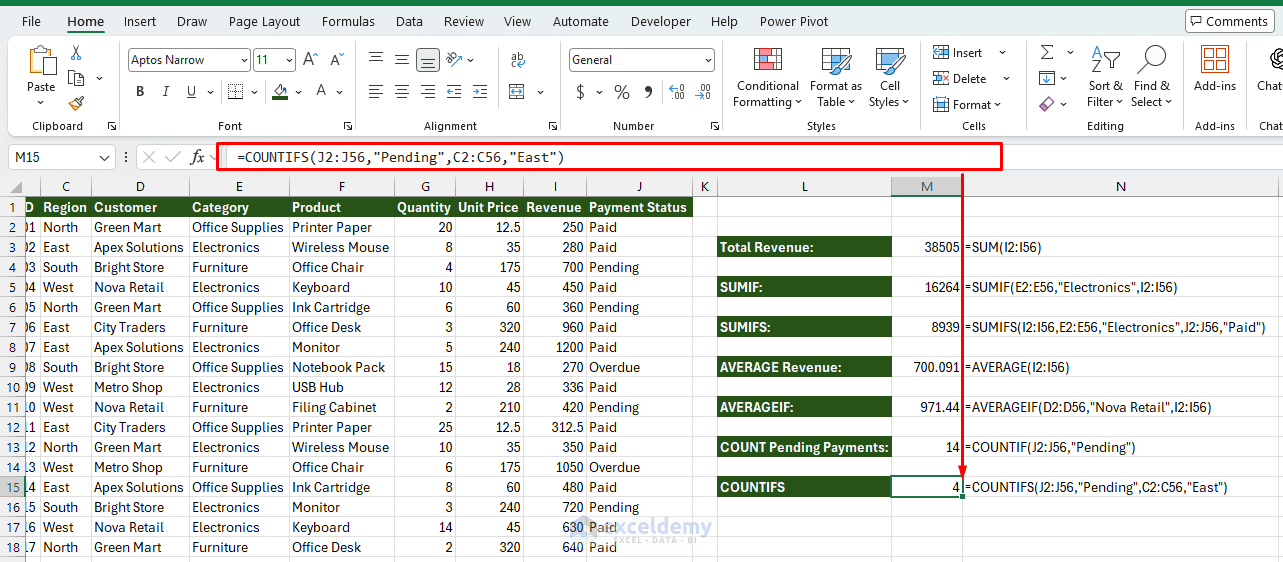Click the Cut scissors icon

76,53
